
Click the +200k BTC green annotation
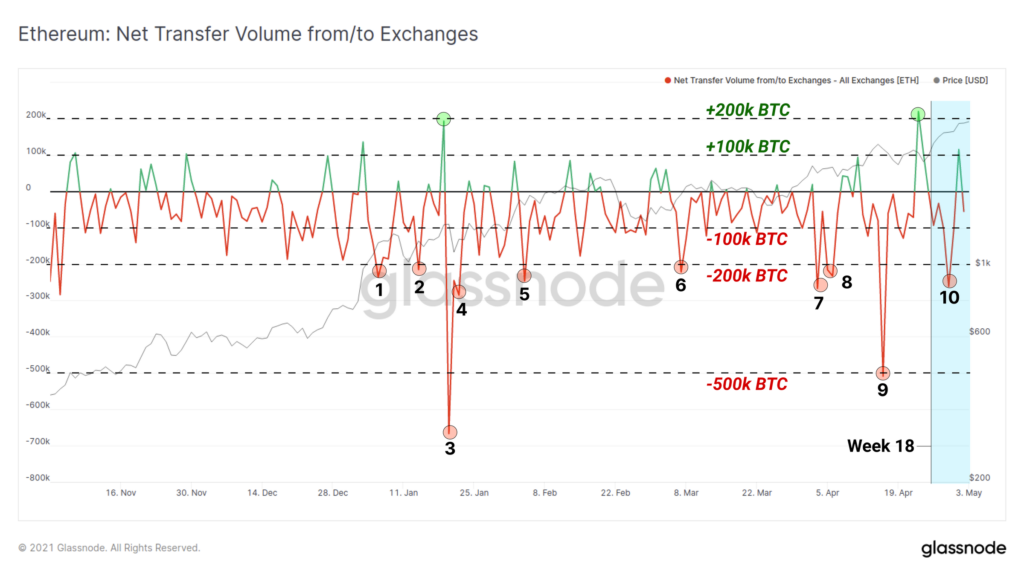(748, 110)
